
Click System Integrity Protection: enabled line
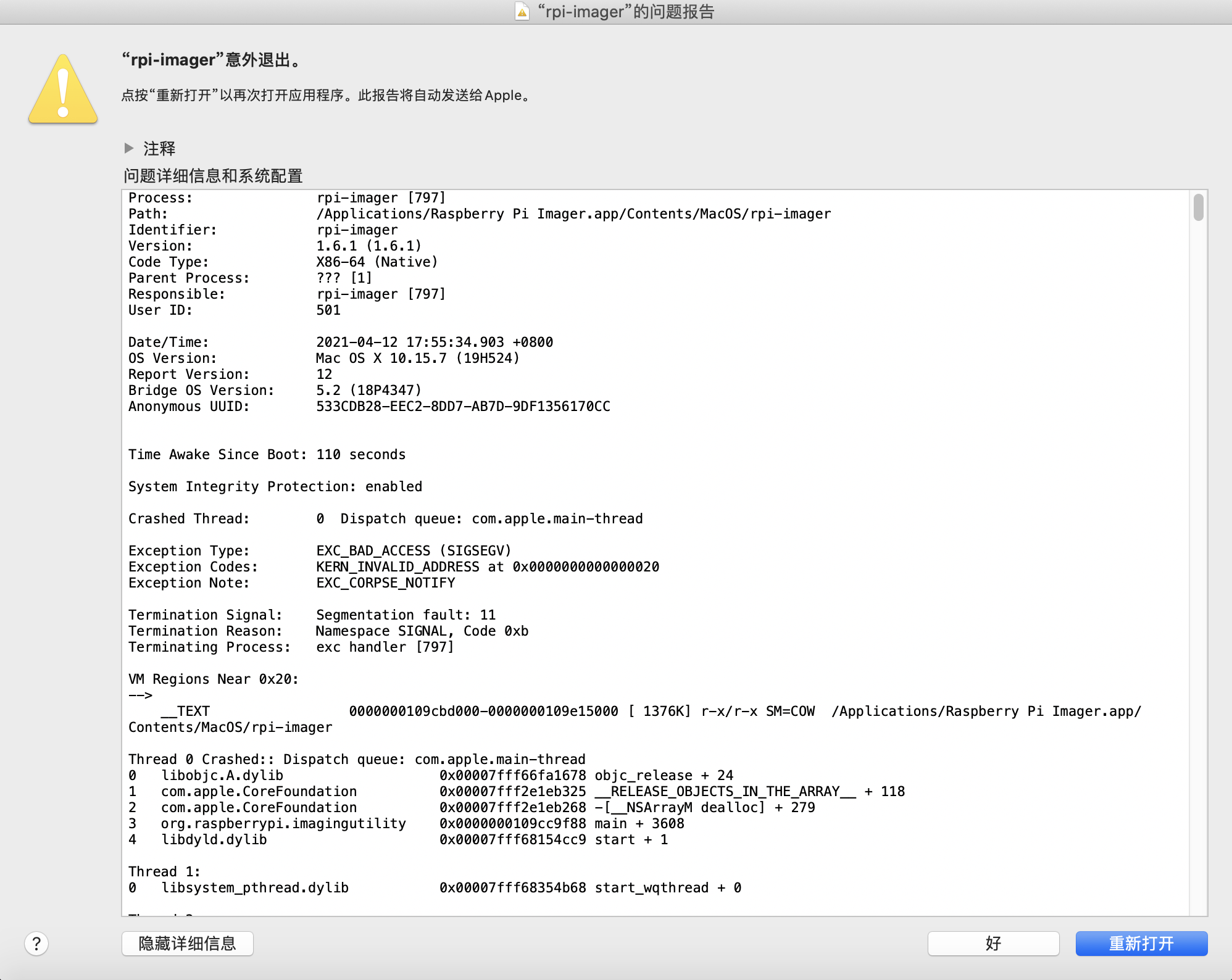pos(275,487)
